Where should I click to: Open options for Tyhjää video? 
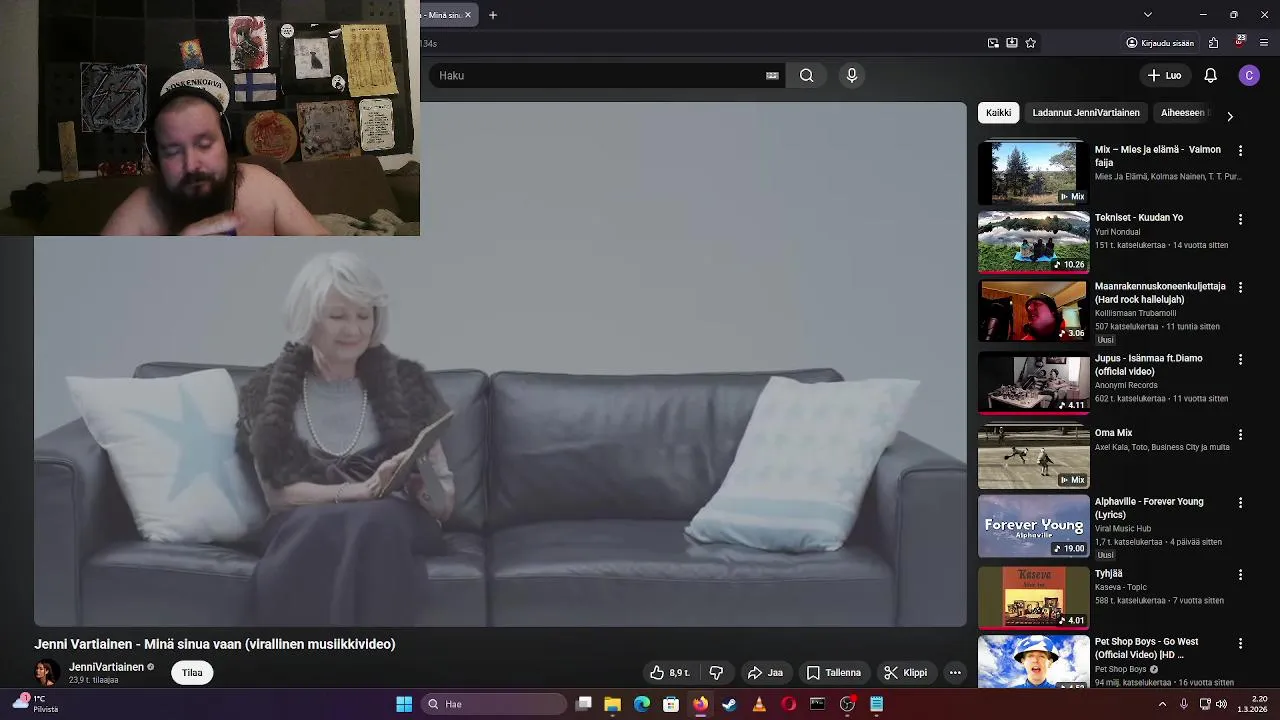point(1241,575)
